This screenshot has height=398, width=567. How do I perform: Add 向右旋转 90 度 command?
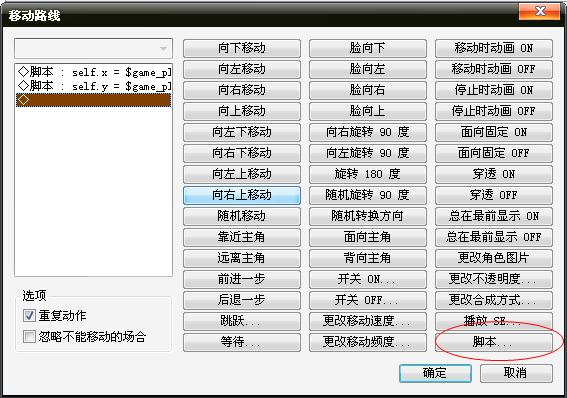pyautogui.click(x=368, y=132)
